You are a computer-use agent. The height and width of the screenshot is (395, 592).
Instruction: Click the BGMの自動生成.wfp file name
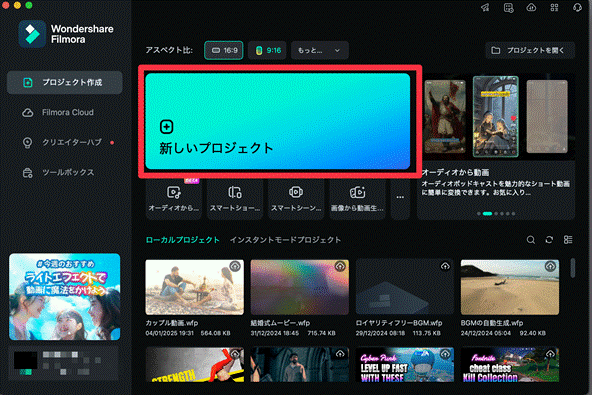click(x=492, y=323)
